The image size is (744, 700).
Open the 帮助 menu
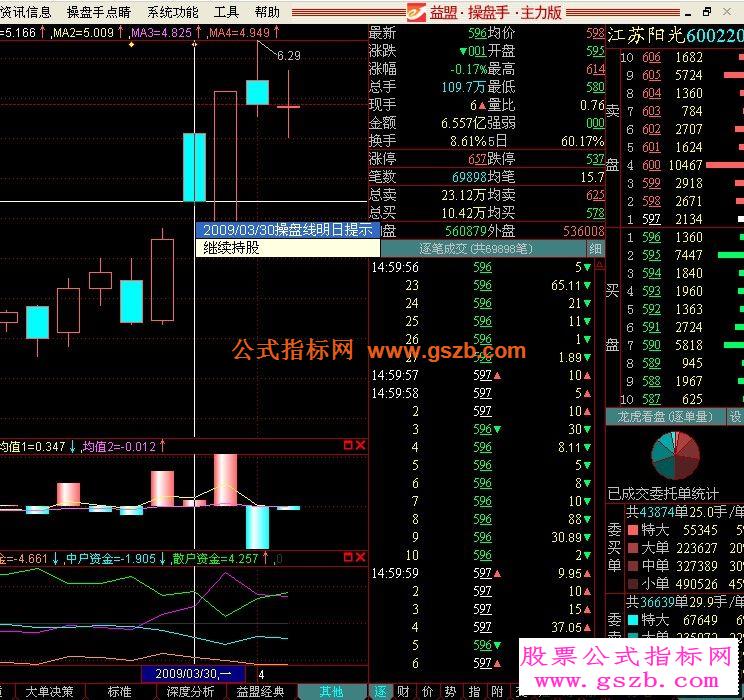[267, 11]
